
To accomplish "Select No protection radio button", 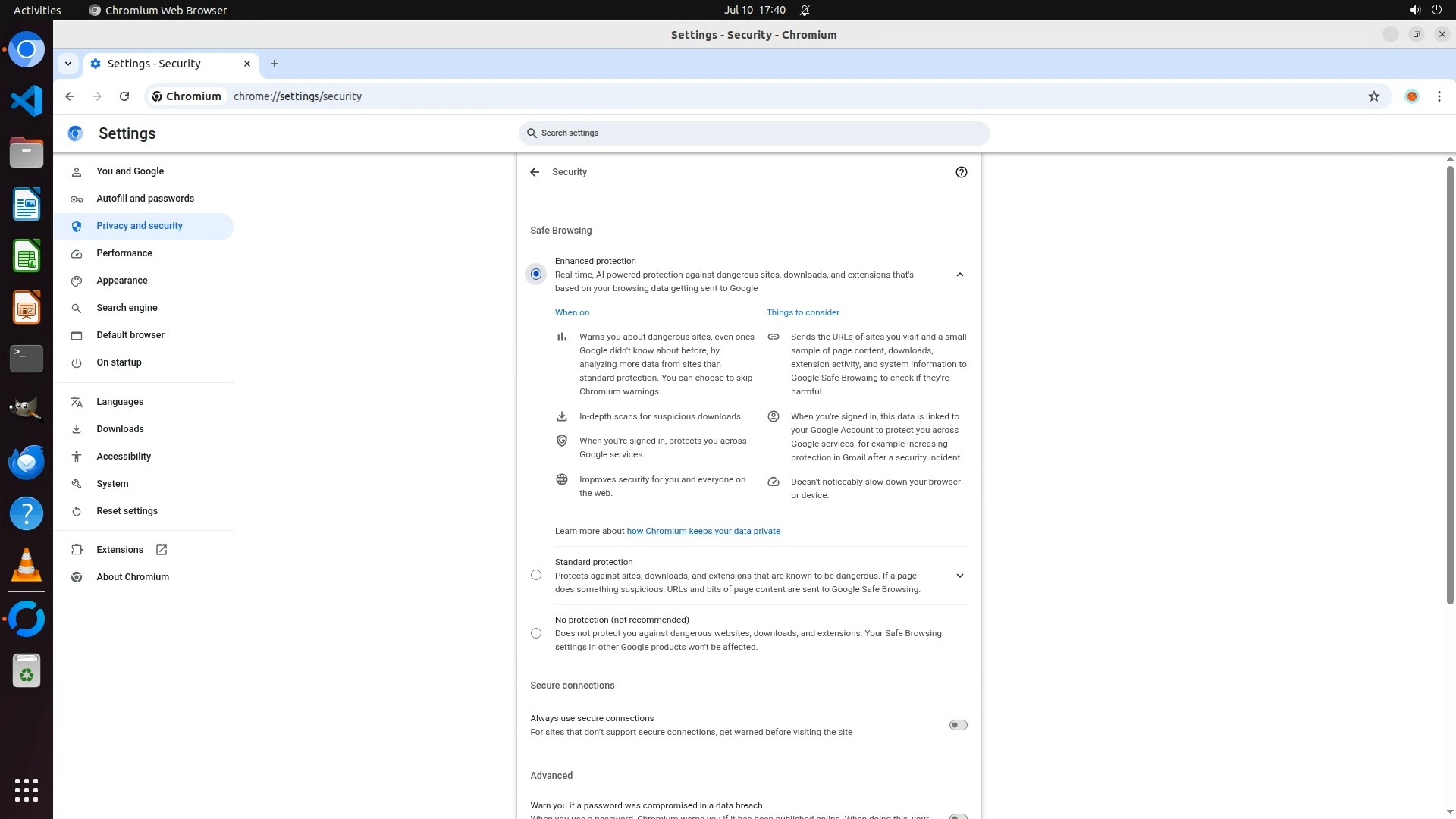I will click(x=536, y=633).
